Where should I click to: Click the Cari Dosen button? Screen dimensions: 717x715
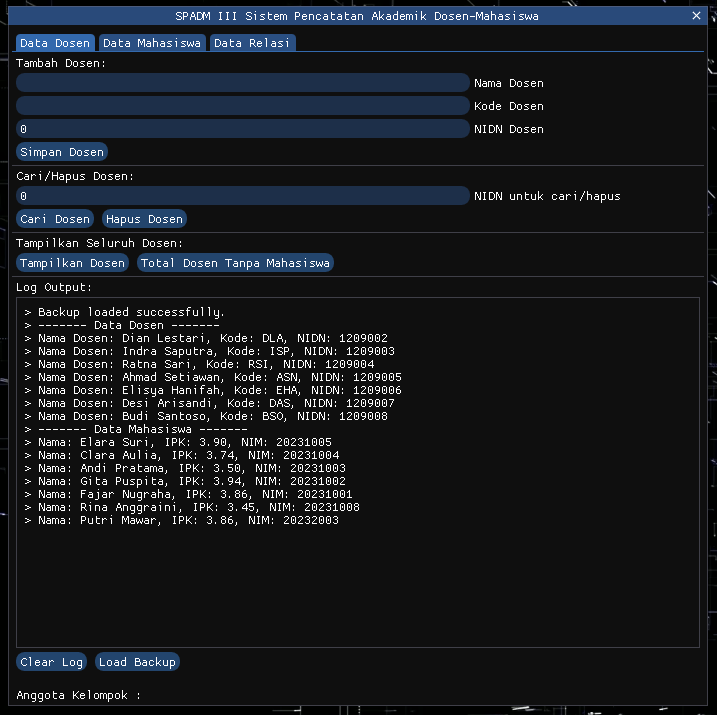pyautogui.click(x=55, y=219)
